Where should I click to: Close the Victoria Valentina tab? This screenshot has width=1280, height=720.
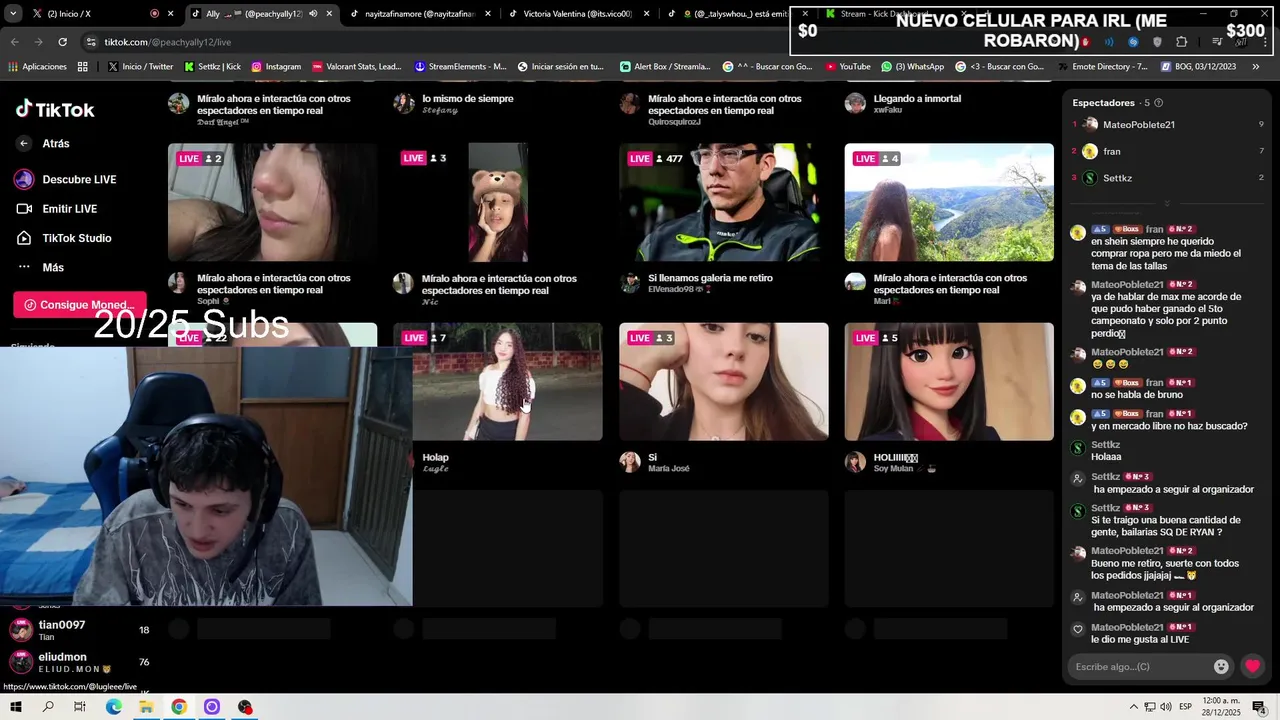coord(646,14)
